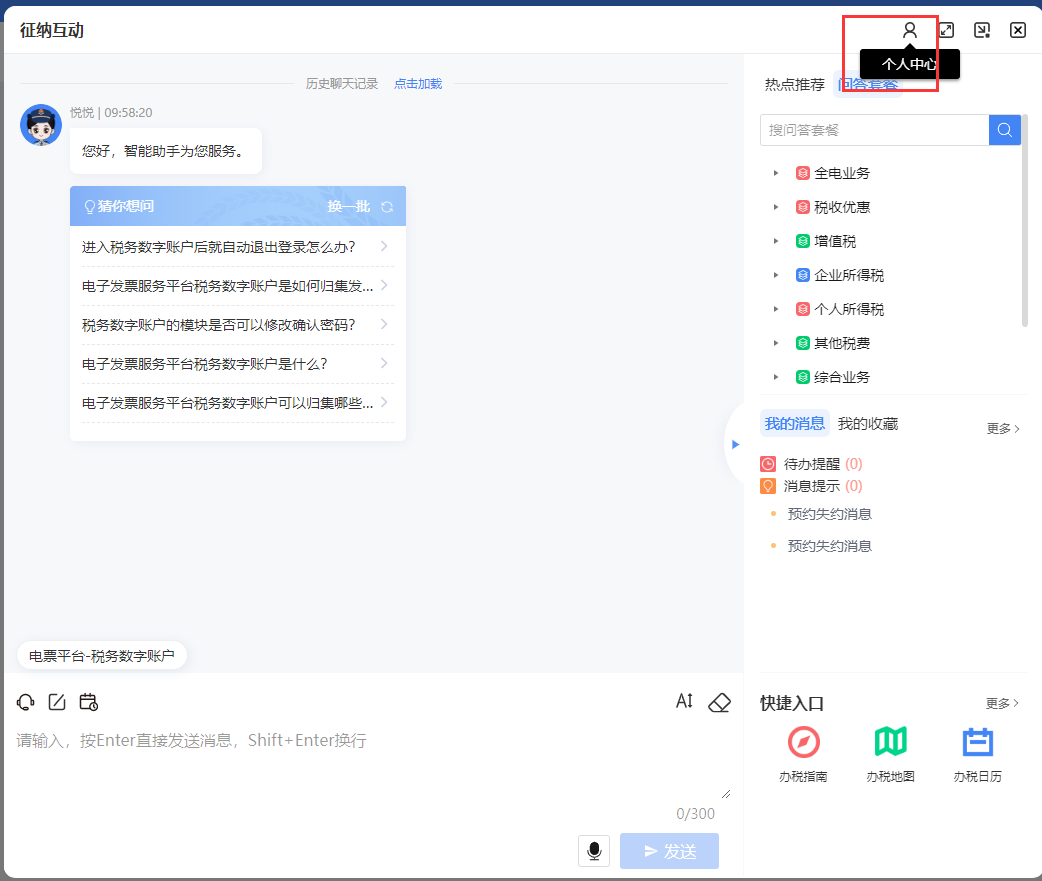Expand the 其他税费 tree node
Screen dimensions: 1042x881
(776, 343)
